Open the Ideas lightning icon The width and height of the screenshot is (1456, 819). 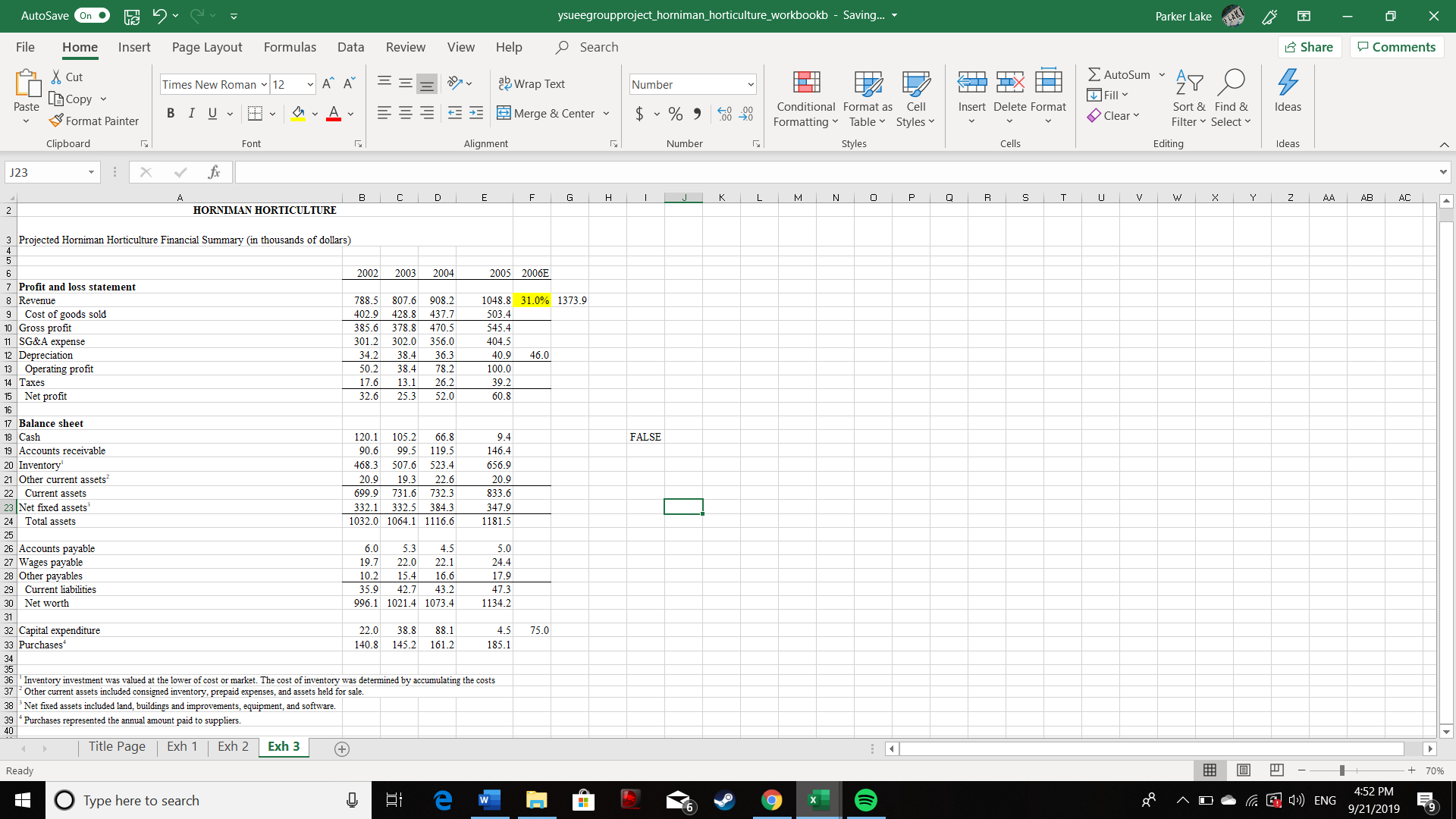pos(1288,82)
